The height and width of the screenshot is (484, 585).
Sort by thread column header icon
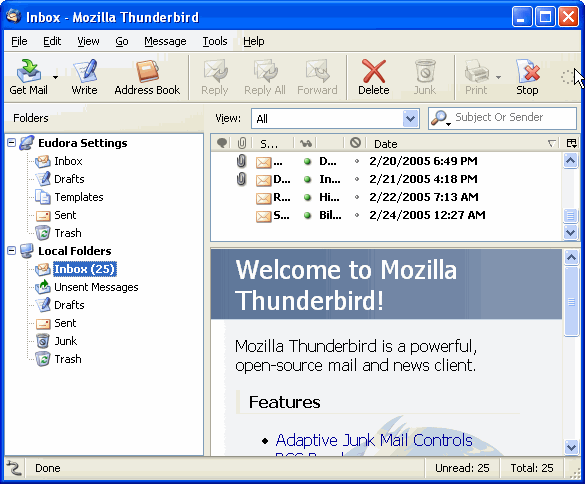click(x=222, y=143)
